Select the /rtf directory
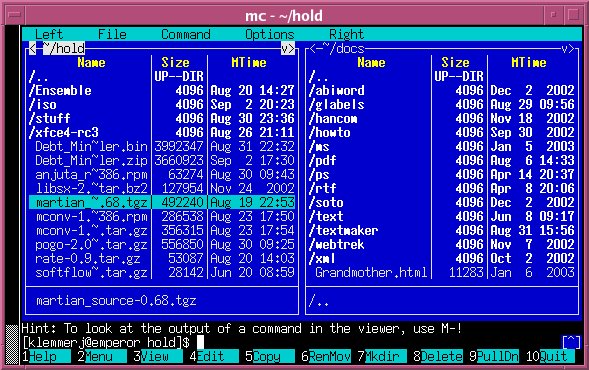This screenshot has width=589, height=370. point(442,188)
